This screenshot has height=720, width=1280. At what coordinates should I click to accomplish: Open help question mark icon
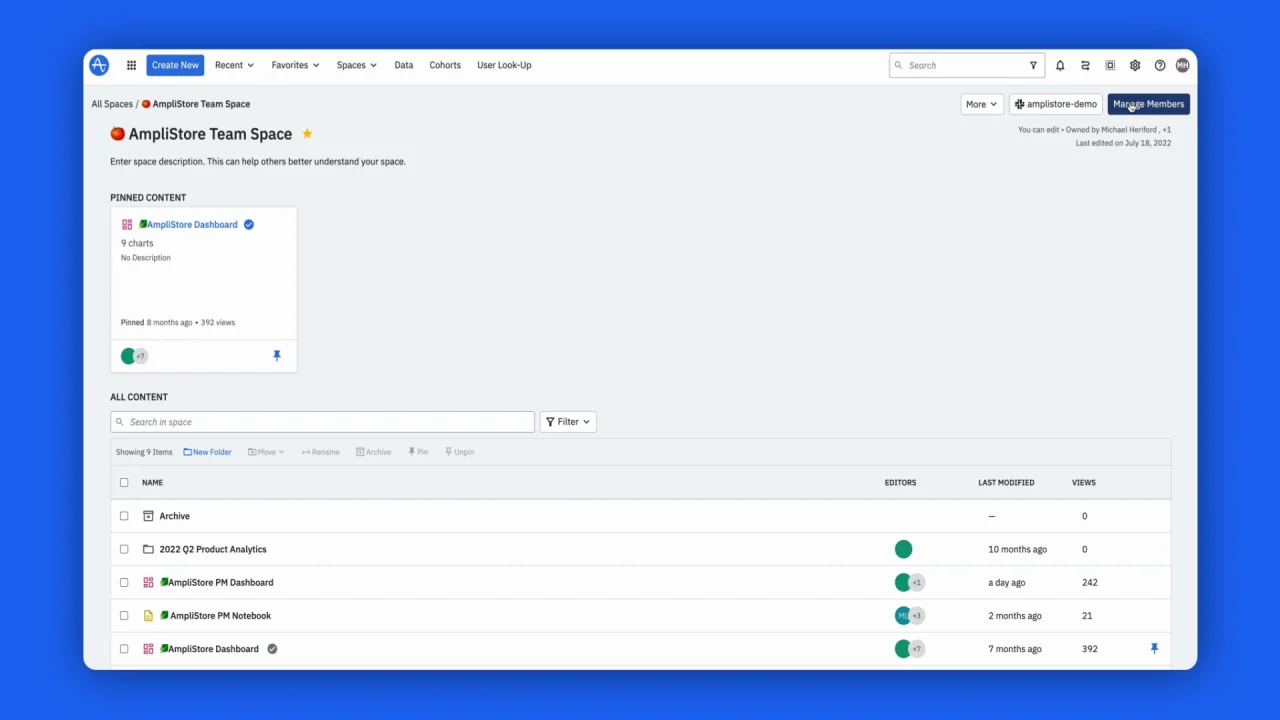pyautogui.click(x=1160, y=65)
